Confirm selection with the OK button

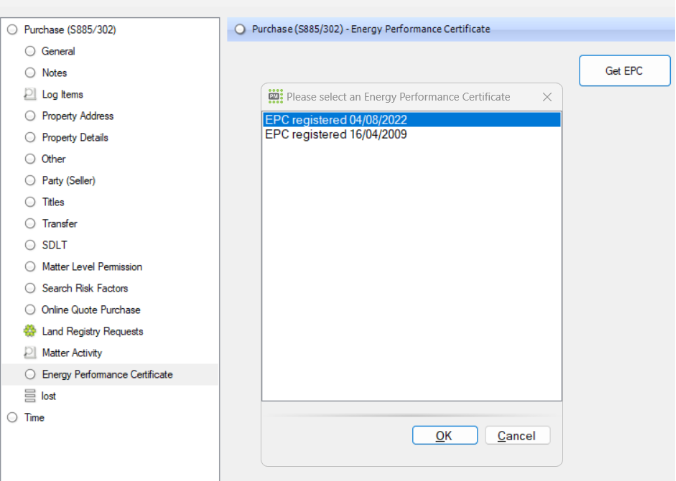click(x=444, y=436)
